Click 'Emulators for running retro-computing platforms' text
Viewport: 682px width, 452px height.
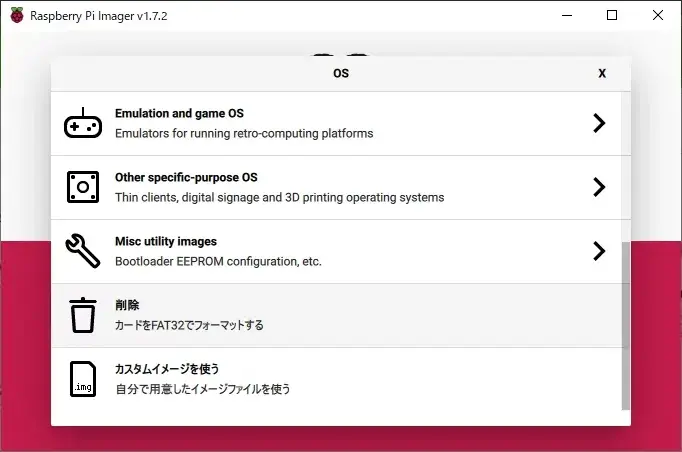pyautogui.click(x=244, y=133)
